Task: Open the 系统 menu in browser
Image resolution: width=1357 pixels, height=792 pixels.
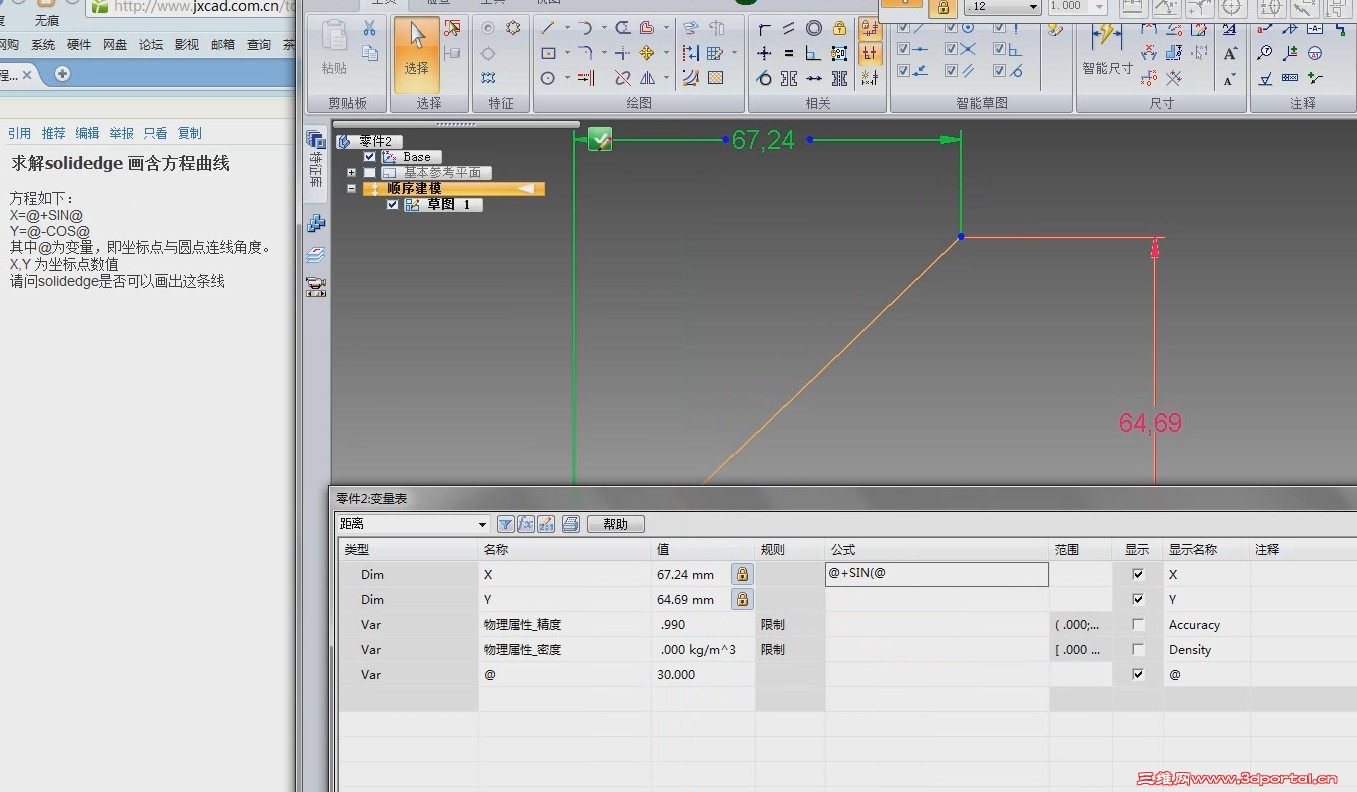Action: (x=43, y=45)
